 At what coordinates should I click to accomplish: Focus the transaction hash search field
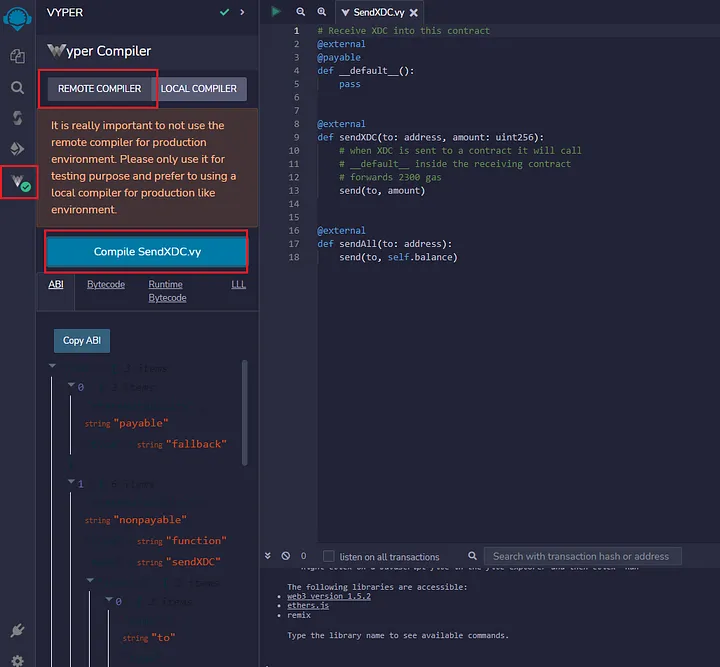coord(582,556)
